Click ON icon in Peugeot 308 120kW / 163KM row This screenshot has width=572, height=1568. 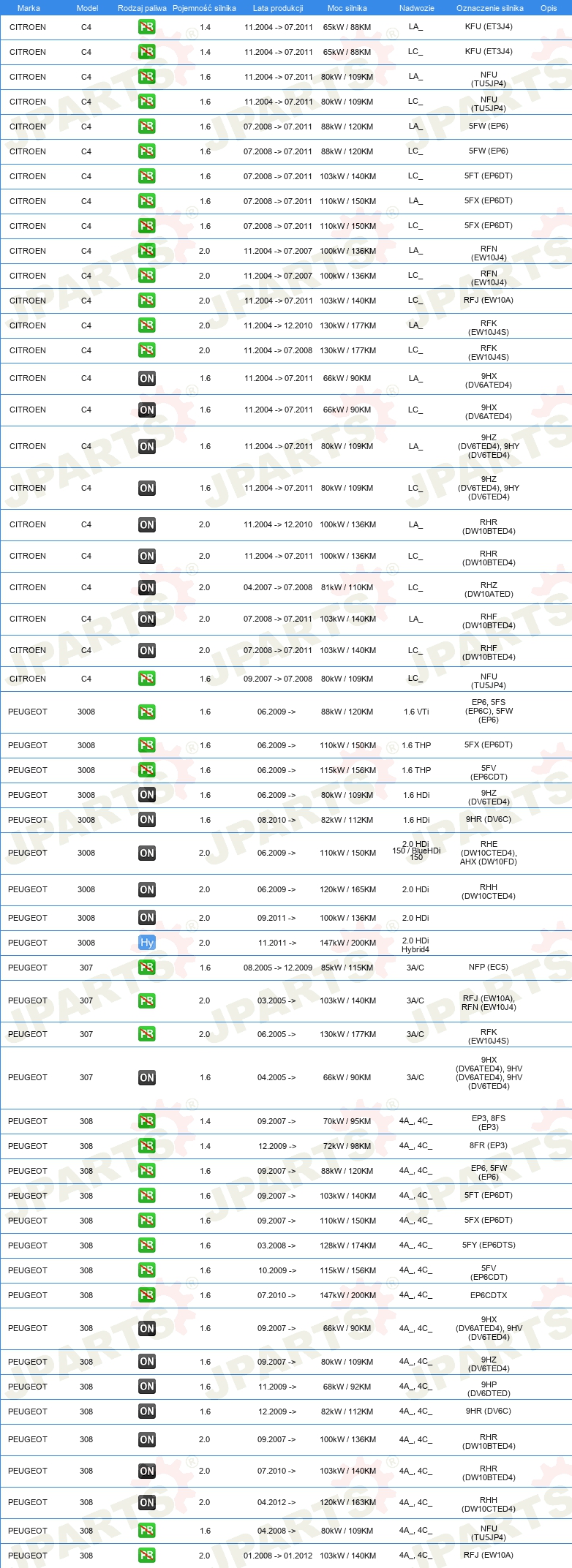click(147, 1502)
